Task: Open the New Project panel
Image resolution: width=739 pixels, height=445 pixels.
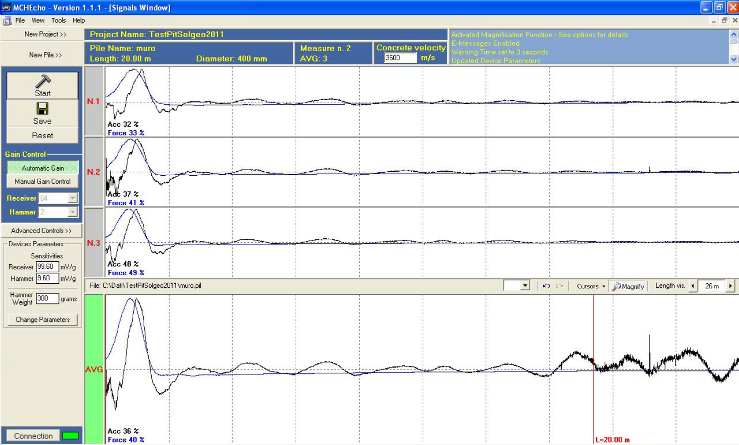Action: (45, 34)
